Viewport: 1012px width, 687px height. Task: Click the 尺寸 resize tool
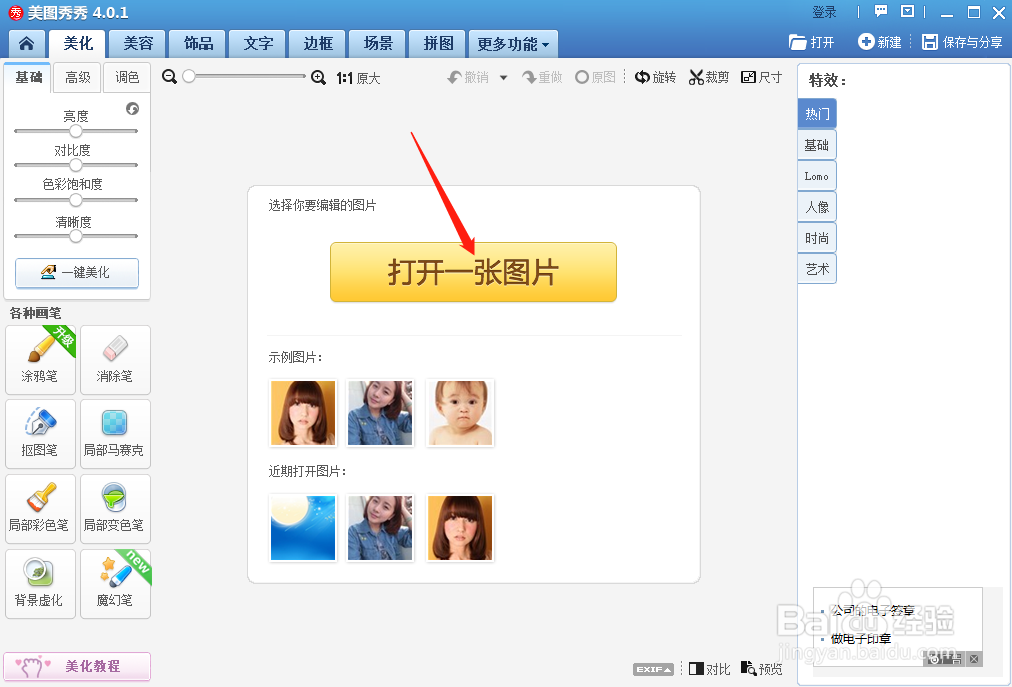(762, 77)
